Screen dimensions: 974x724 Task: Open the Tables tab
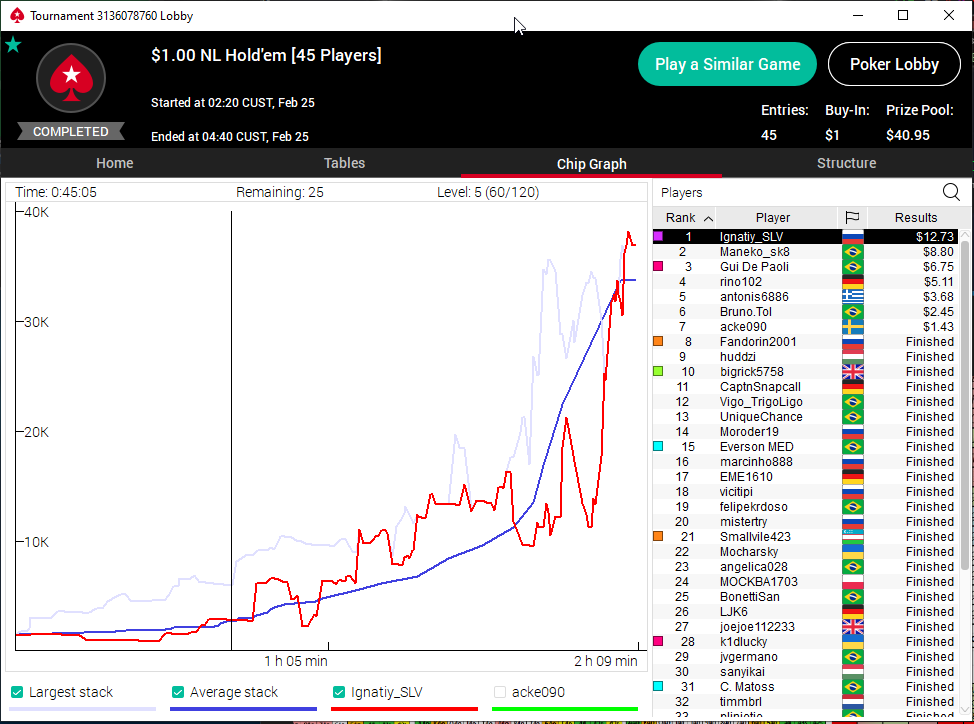[344, 163]
